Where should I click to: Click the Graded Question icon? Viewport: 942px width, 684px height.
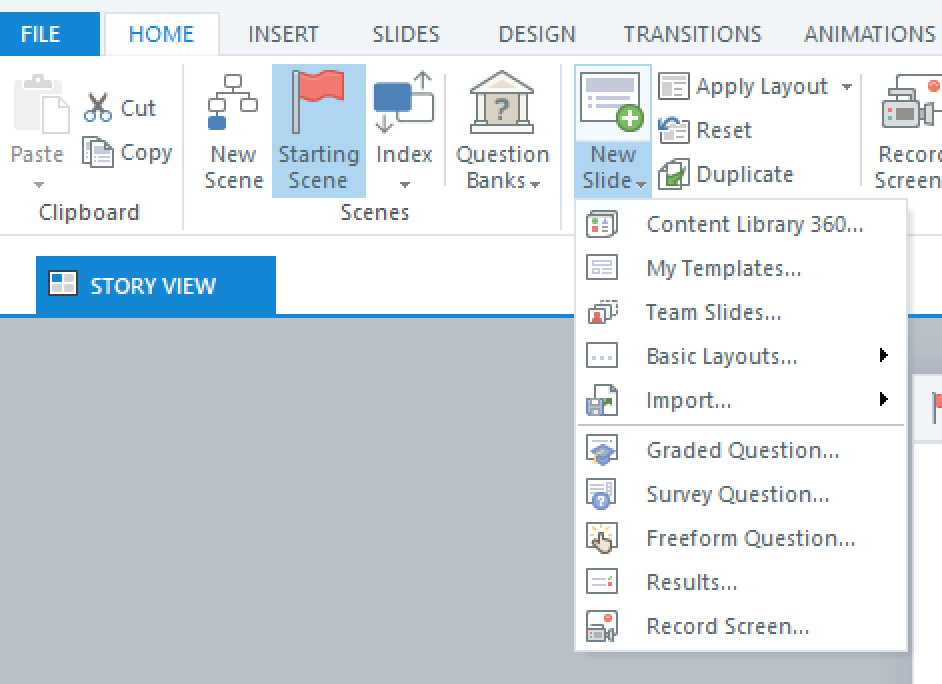click(602, 450)
